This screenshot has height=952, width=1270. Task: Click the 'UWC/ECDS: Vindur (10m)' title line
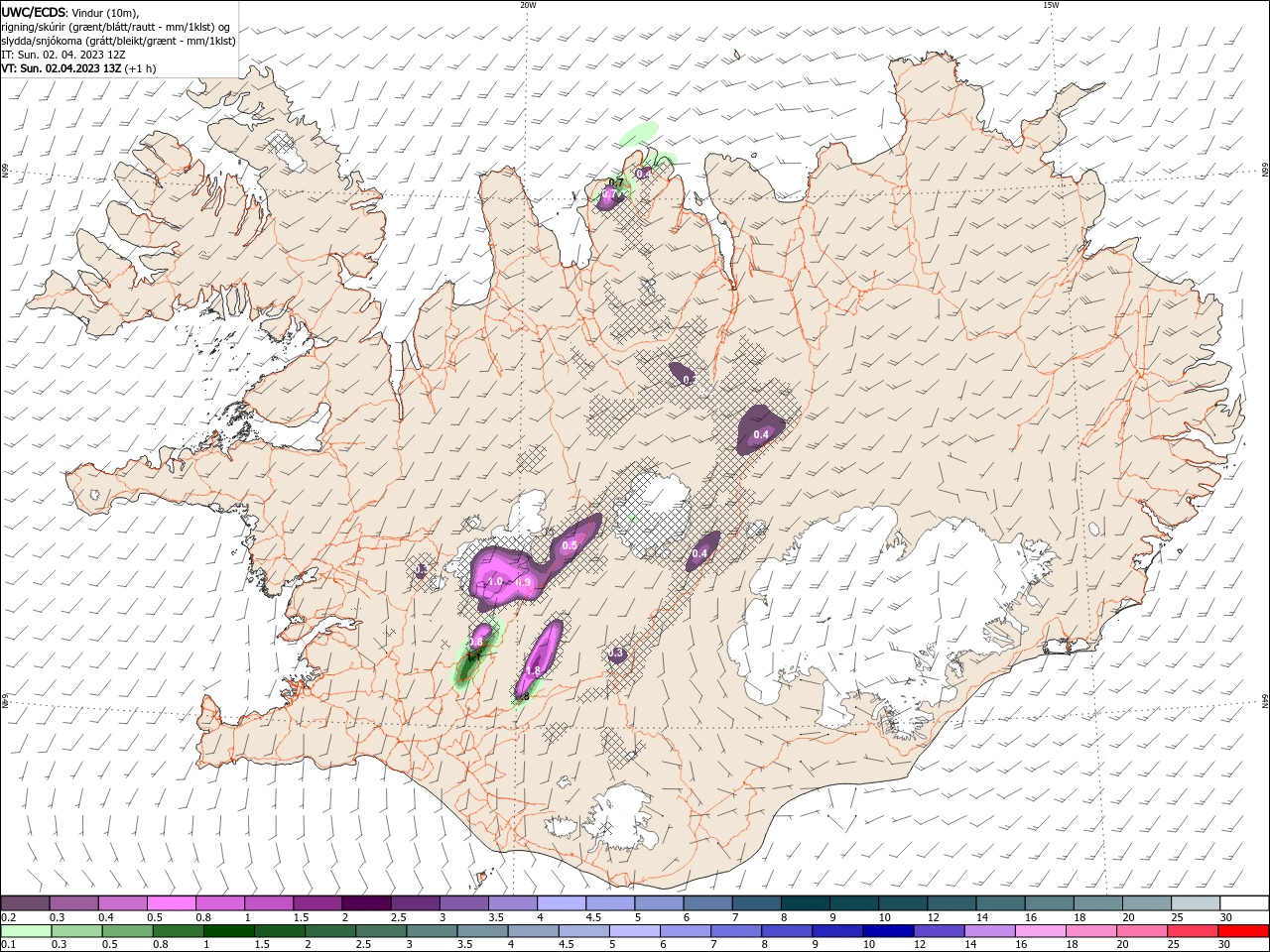coord(70,12)
